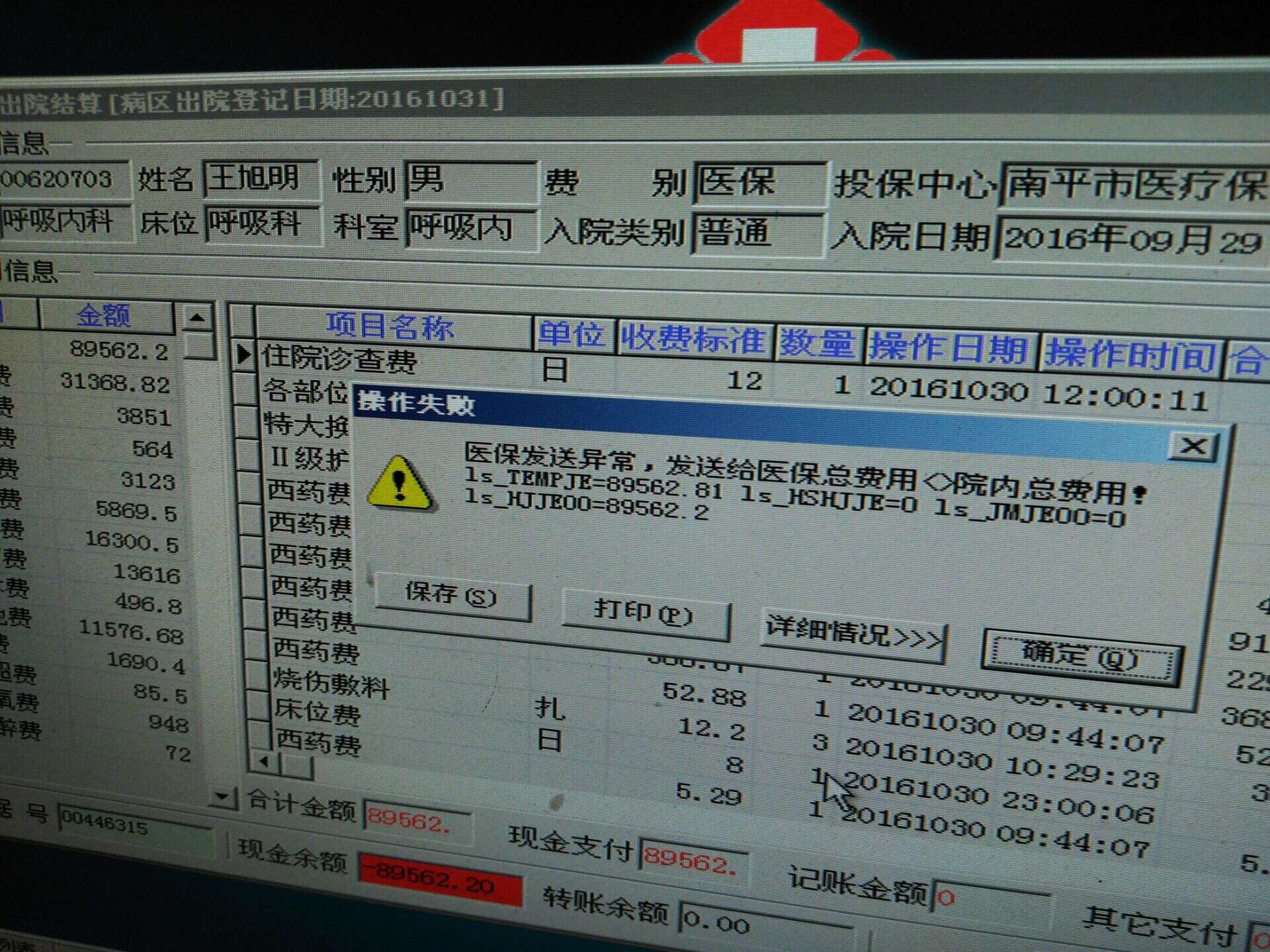
Task: Click the 姓名 field showing 王旭明
Action: 259,178
